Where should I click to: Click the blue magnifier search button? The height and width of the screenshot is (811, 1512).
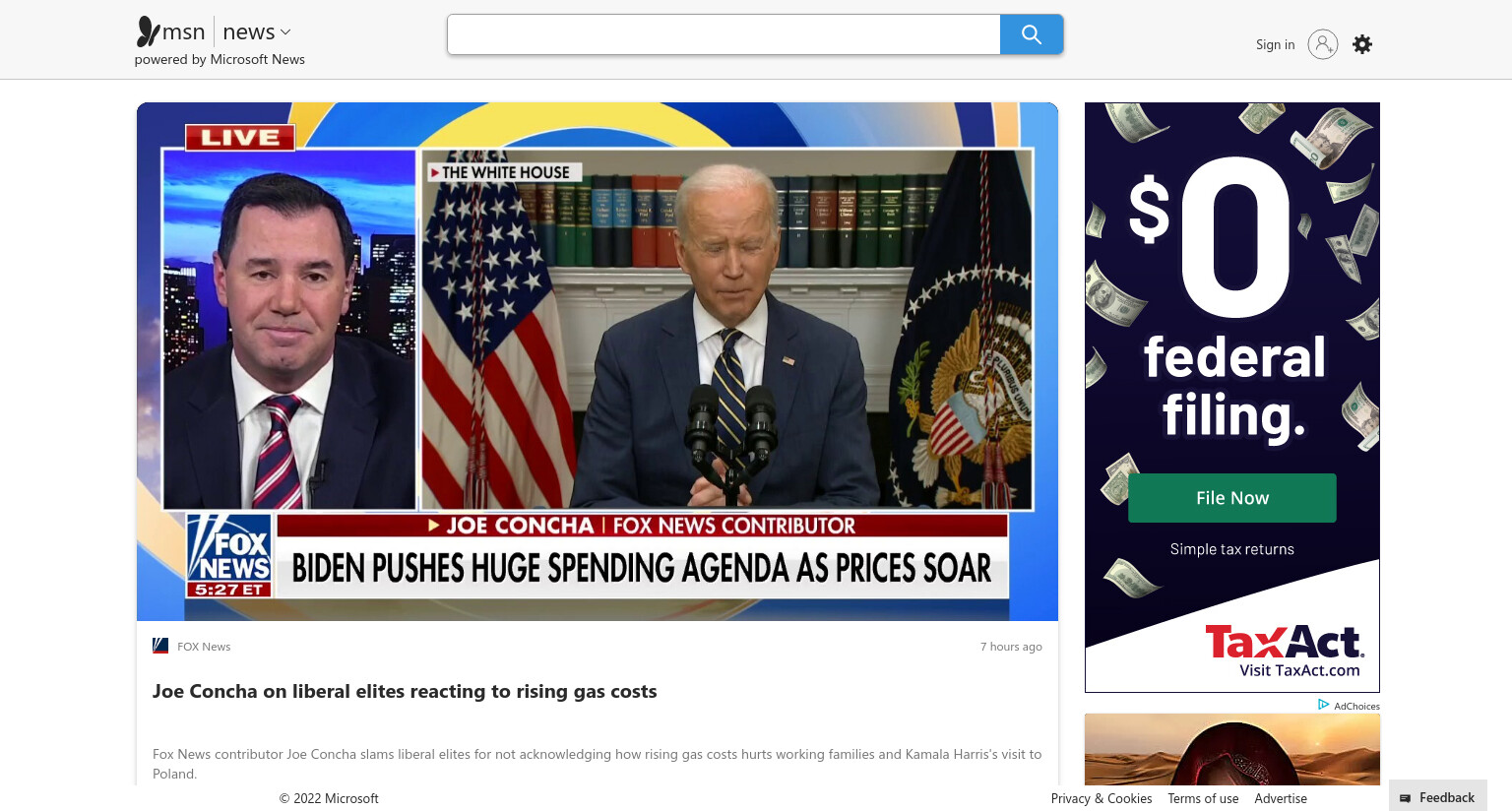pos(1032,34)
